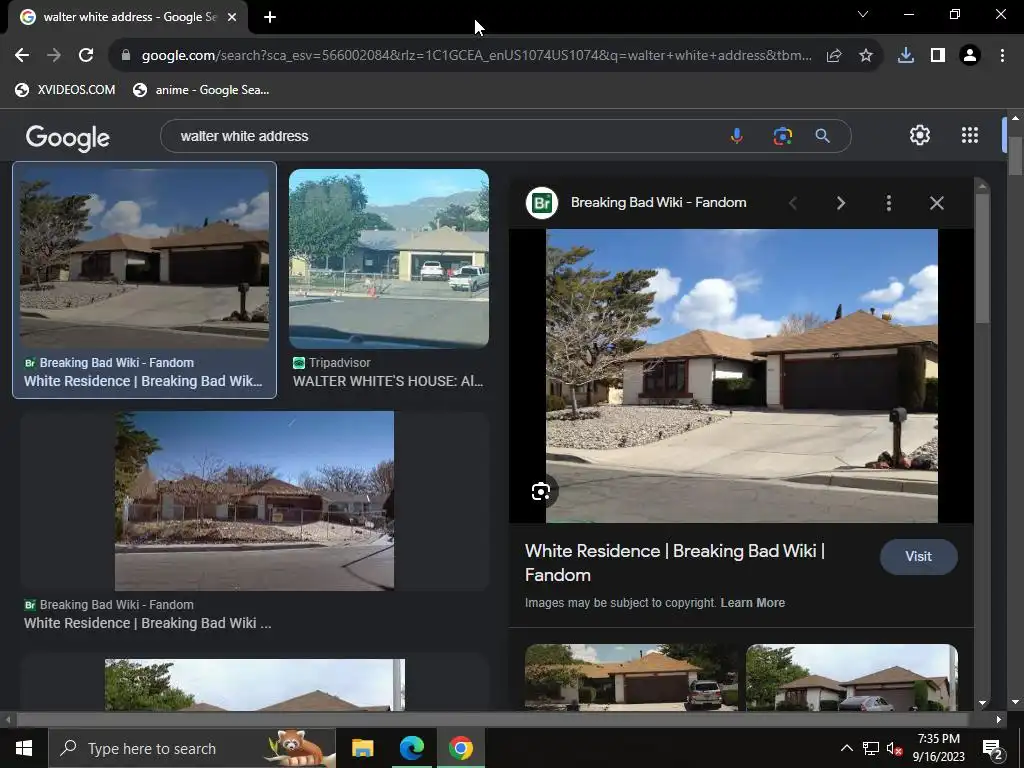Click the Learn More copyright link
Image resolution: width=1024 pixels, height=768 pixels.
[x=752, y=603]
